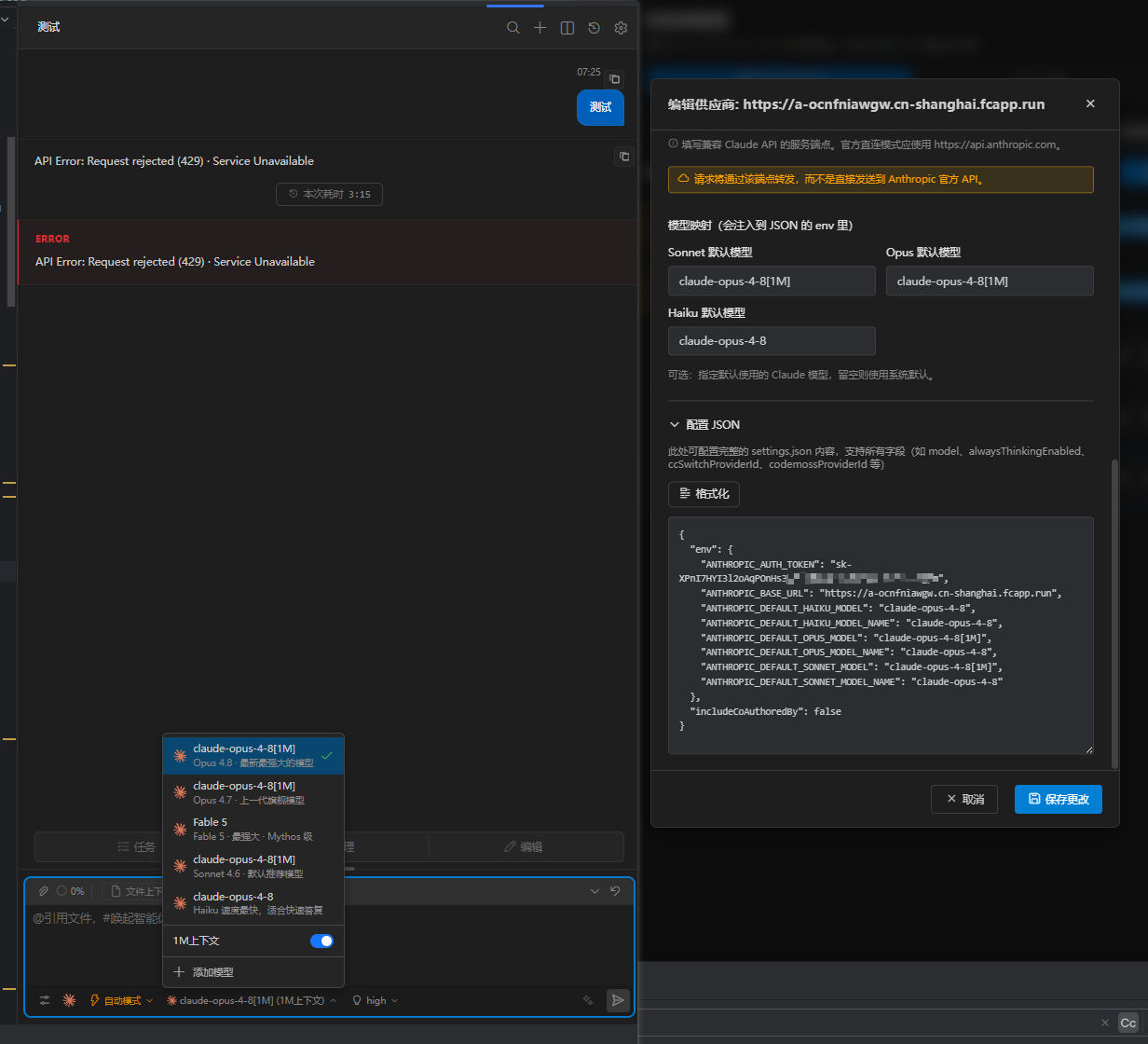Viewport: 1148px width, 1044px height.
Task: Click the Claude provider logo below input
Action: pyautogui.click(x=69, y=1000)
